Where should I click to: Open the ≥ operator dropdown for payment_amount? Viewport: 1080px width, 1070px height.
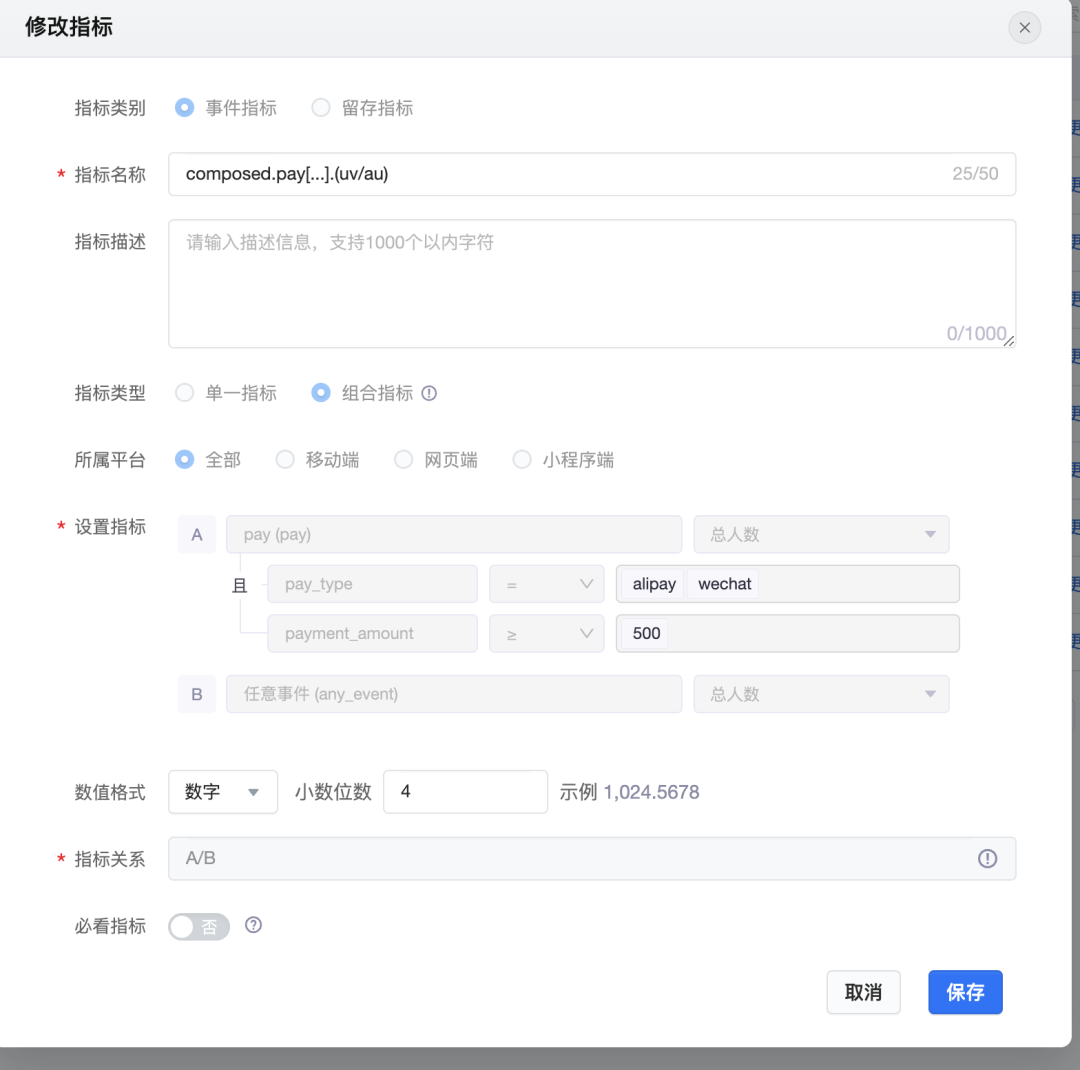pos(546,634)
